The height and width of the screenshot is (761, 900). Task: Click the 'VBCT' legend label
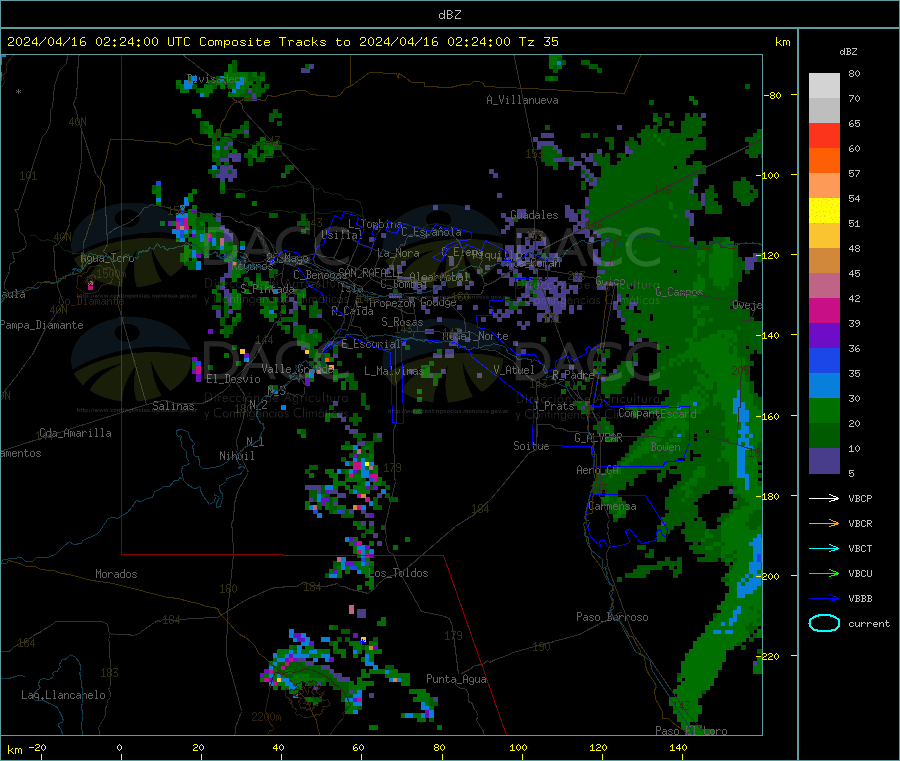[860, 549]
